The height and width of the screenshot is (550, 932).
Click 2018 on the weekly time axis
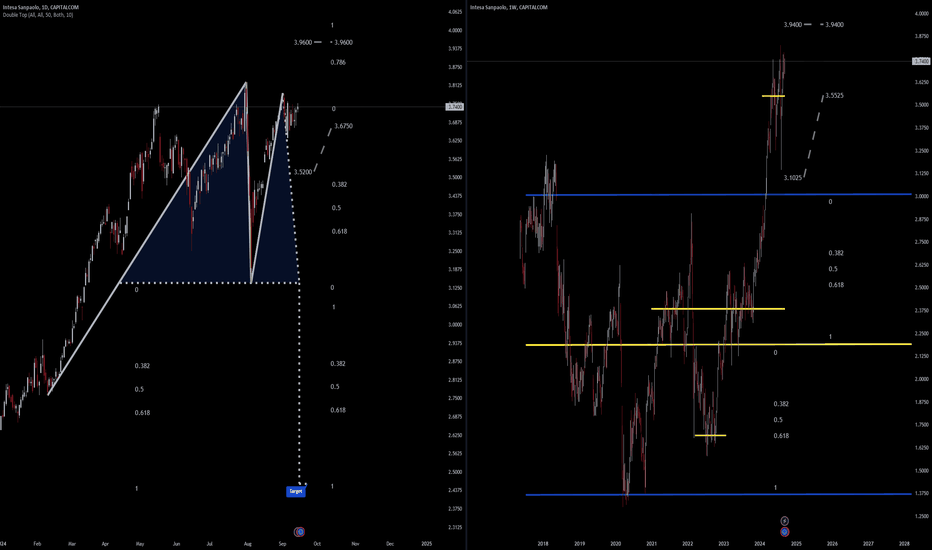tap(543, 543)
